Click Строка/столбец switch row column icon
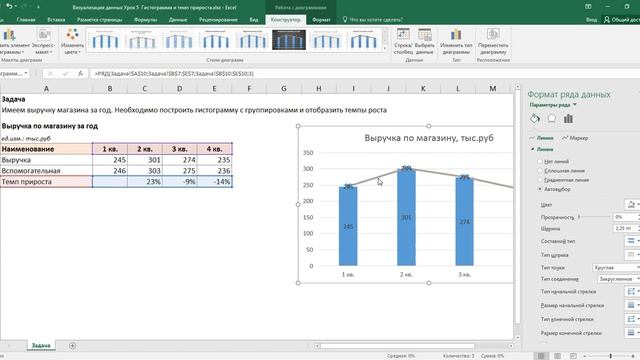Image resolution: width=640 pixels, height=360 pixels. (403, 42)
